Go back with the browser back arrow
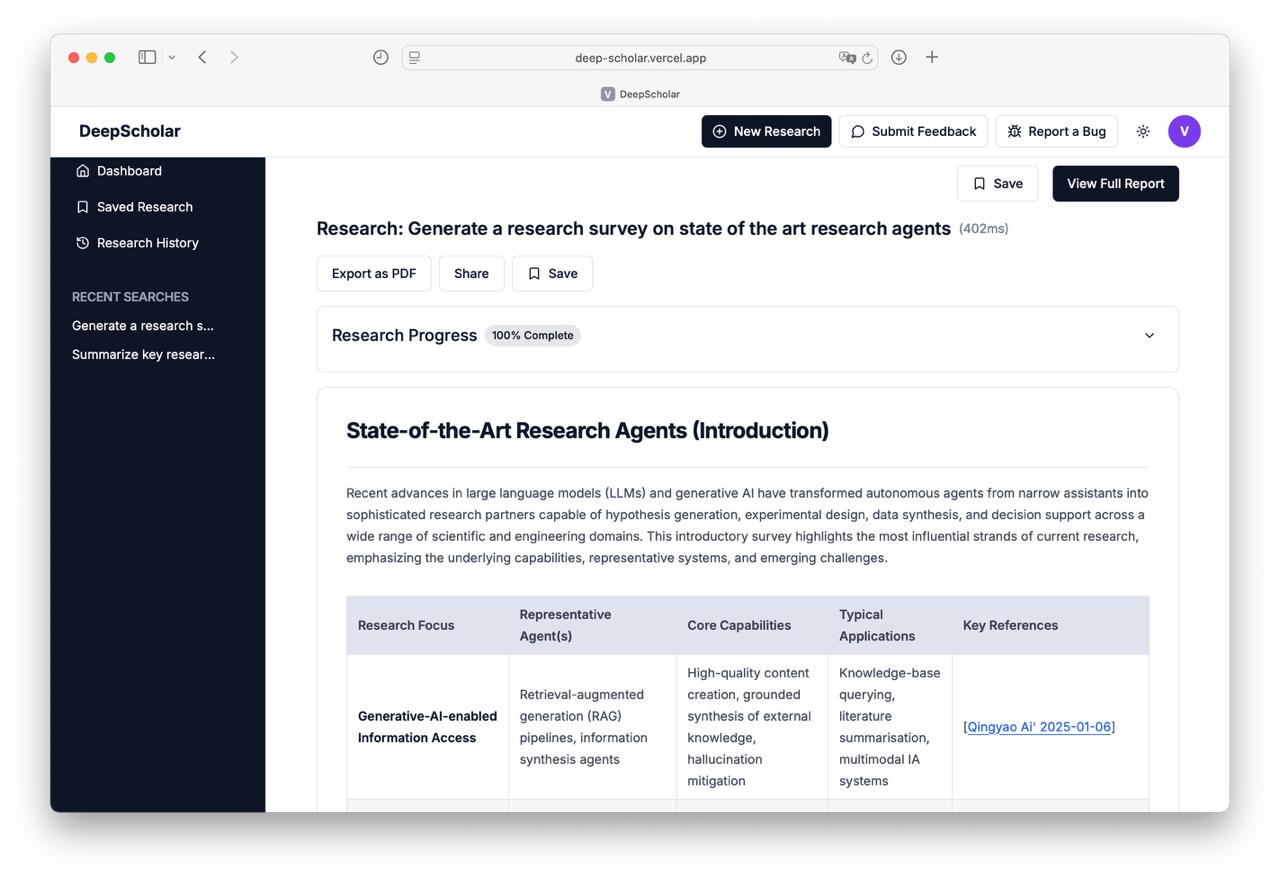1280x879 pixels. click(x=202, y=57)
